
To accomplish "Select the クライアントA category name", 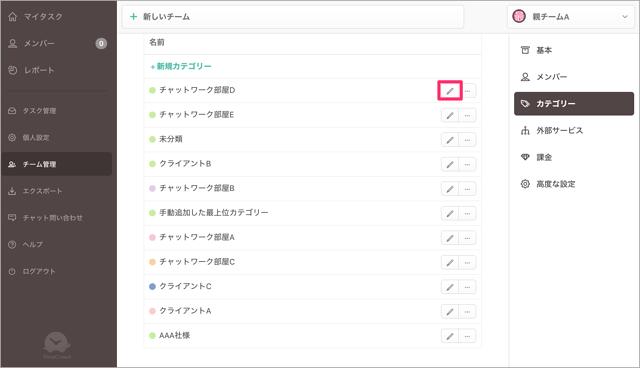I will click(x=185, y=311).
